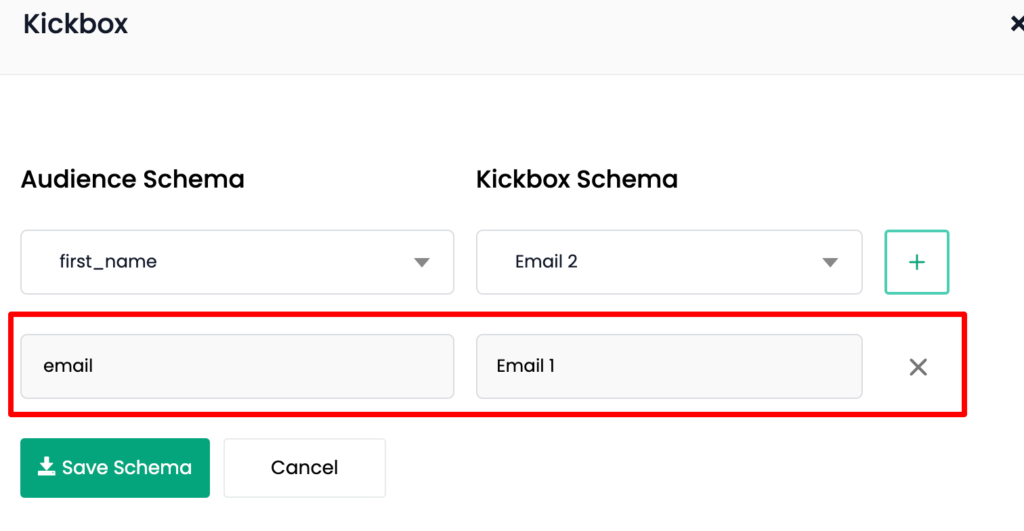This screenshot has height=531, width=1024.
Task: Open the Kickbox Schema Email 2 select box
Action: click(x=669, y=262)
